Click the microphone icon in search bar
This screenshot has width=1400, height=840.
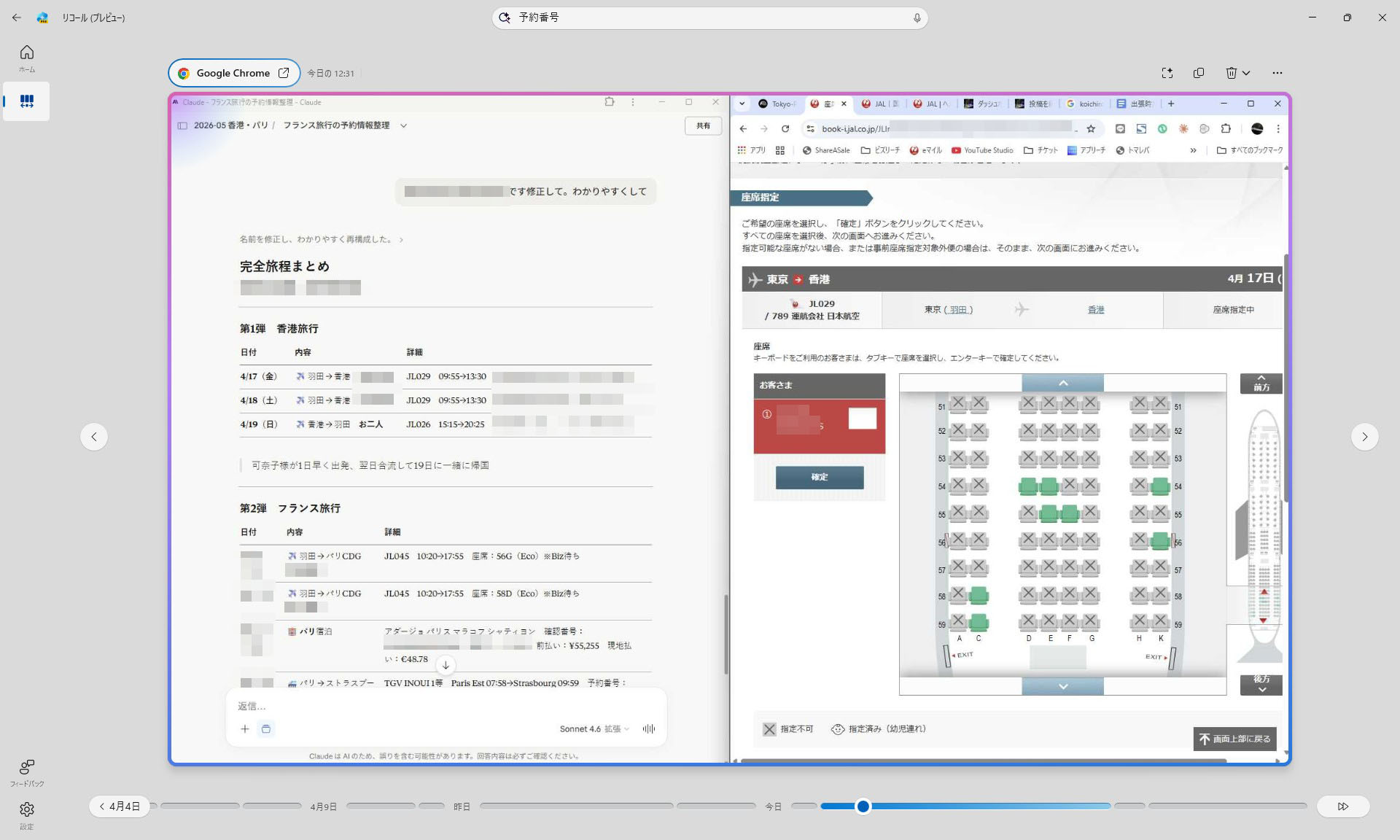tap(917, 17)
